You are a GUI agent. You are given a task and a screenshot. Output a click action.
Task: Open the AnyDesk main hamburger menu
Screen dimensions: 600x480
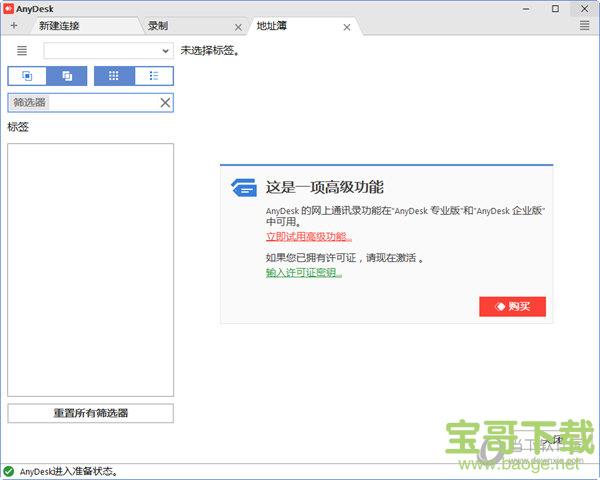[584, 26]
